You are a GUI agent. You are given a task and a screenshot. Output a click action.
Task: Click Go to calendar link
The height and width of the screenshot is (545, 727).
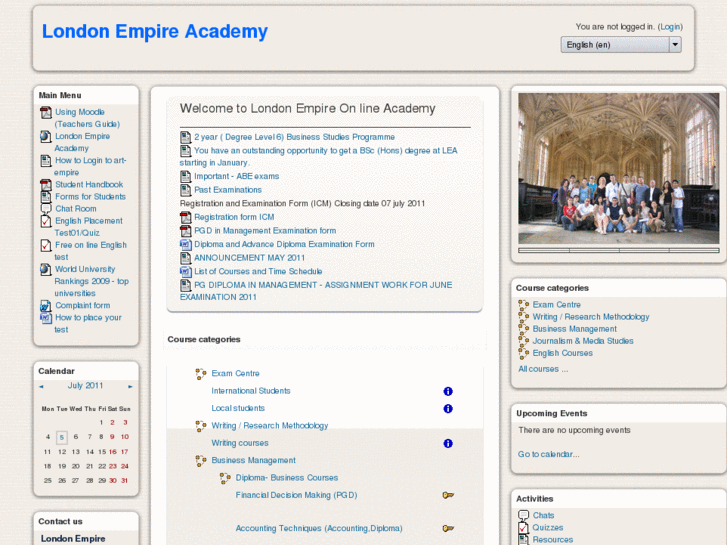click(x=548, y=455)
